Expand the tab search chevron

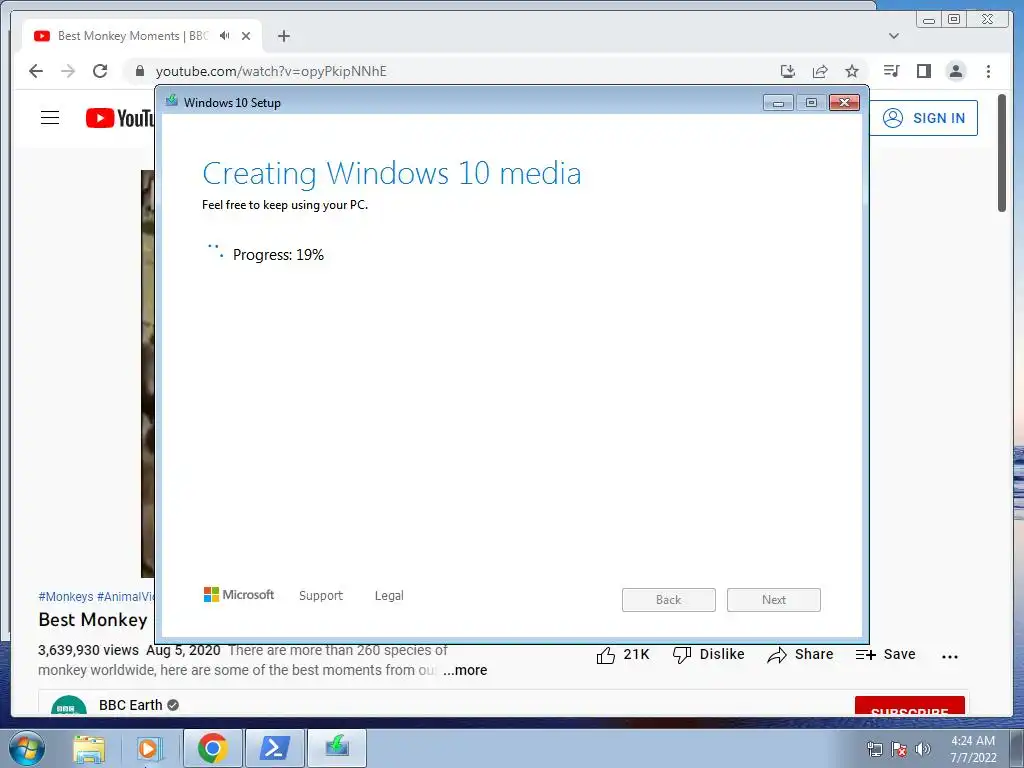[x=894, y=36]
